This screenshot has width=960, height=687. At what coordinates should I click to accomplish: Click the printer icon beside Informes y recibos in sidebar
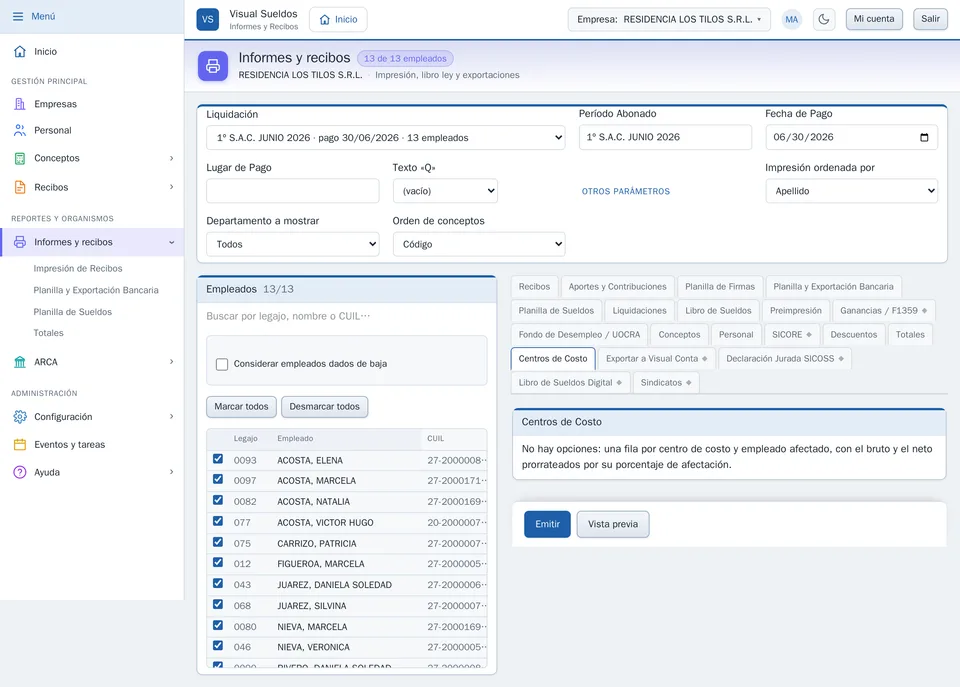point(20,242)
